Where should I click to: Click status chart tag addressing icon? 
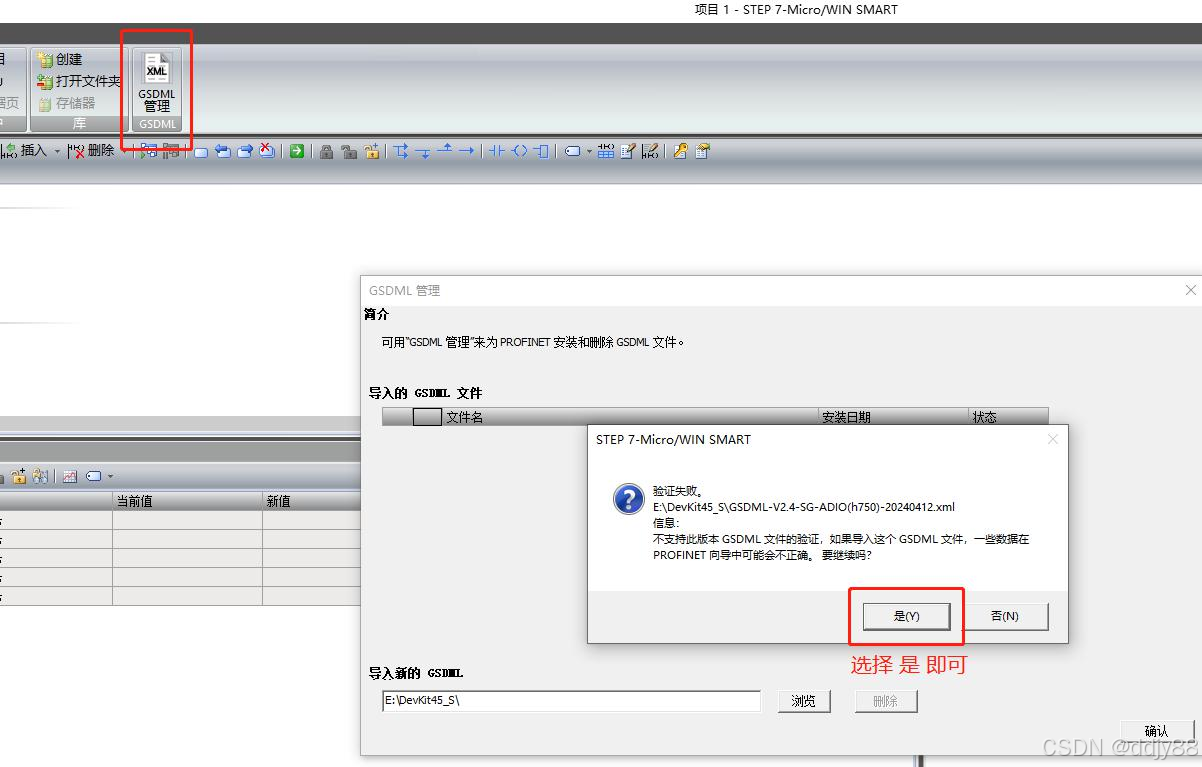94,477
